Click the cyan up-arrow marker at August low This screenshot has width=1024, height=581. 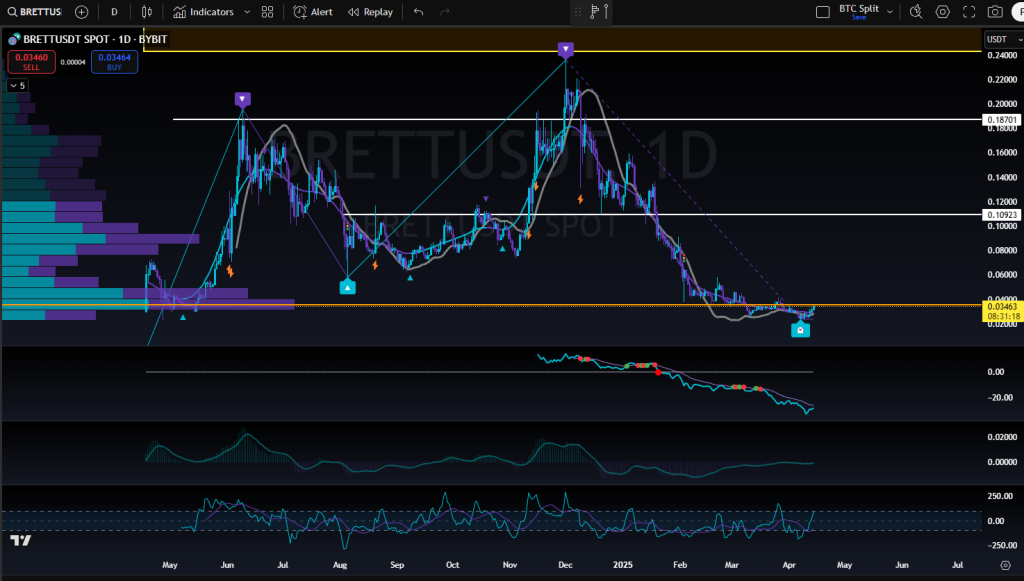click(x=347, y=287)
